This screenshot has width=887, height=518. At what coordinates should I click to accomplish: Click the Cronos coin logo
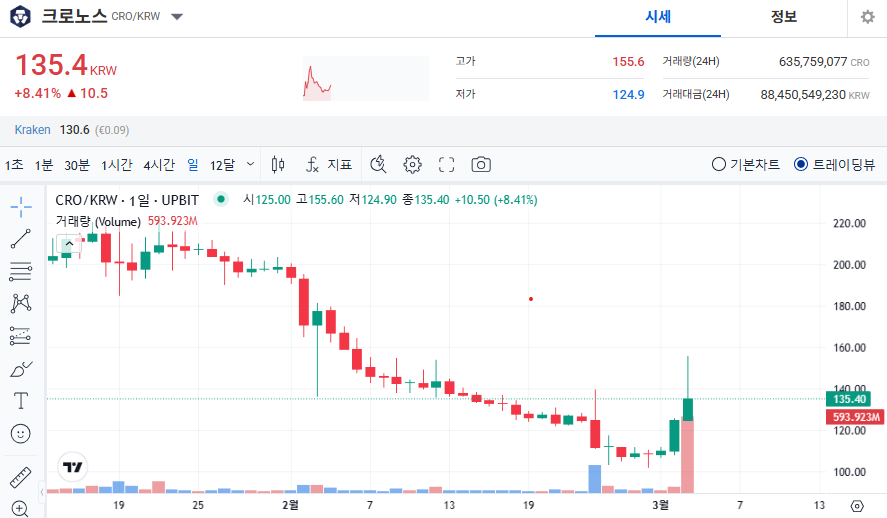pos(20,16)
